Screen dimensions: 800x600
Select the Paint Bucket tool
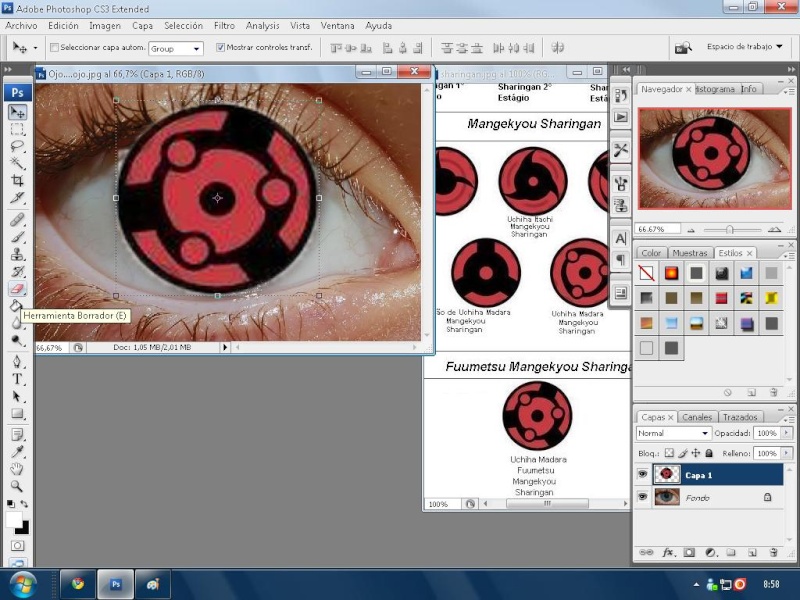point(16,306)
